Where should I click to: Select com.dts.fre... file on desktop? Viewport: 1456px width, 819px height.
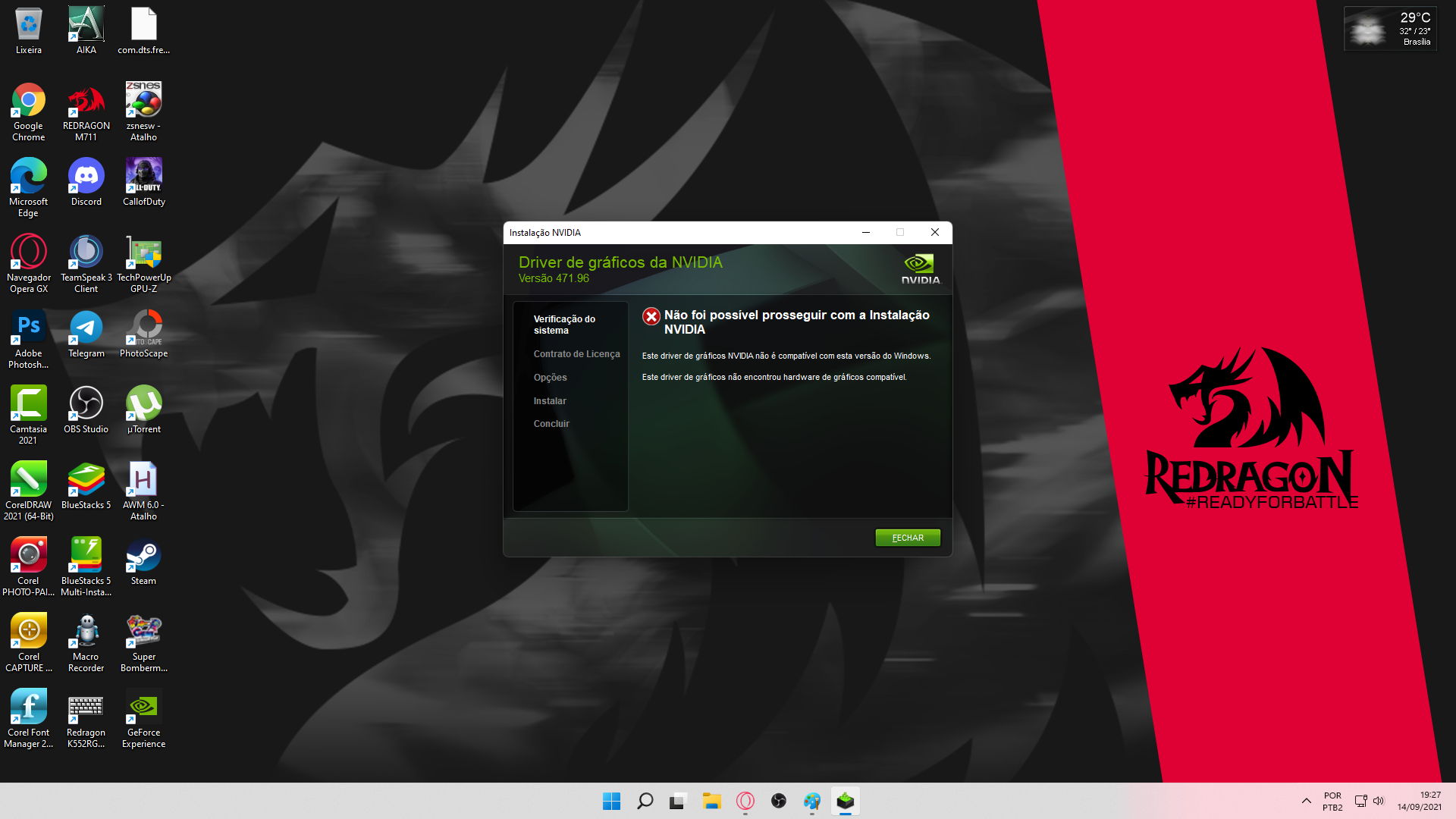(144, 31)
